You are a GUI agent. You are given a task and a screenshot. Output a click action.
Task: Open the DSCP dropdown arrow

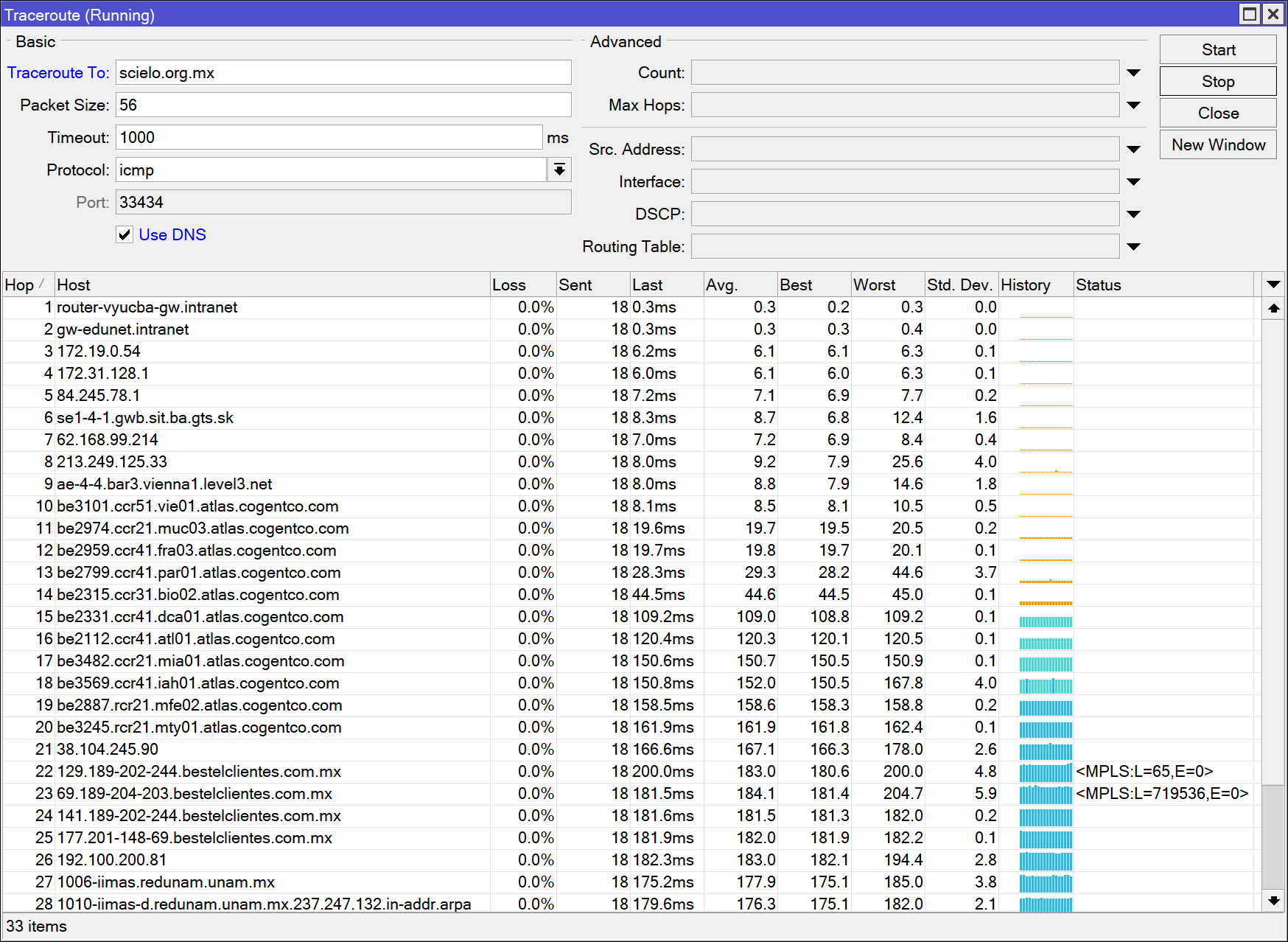[1133, 214]
